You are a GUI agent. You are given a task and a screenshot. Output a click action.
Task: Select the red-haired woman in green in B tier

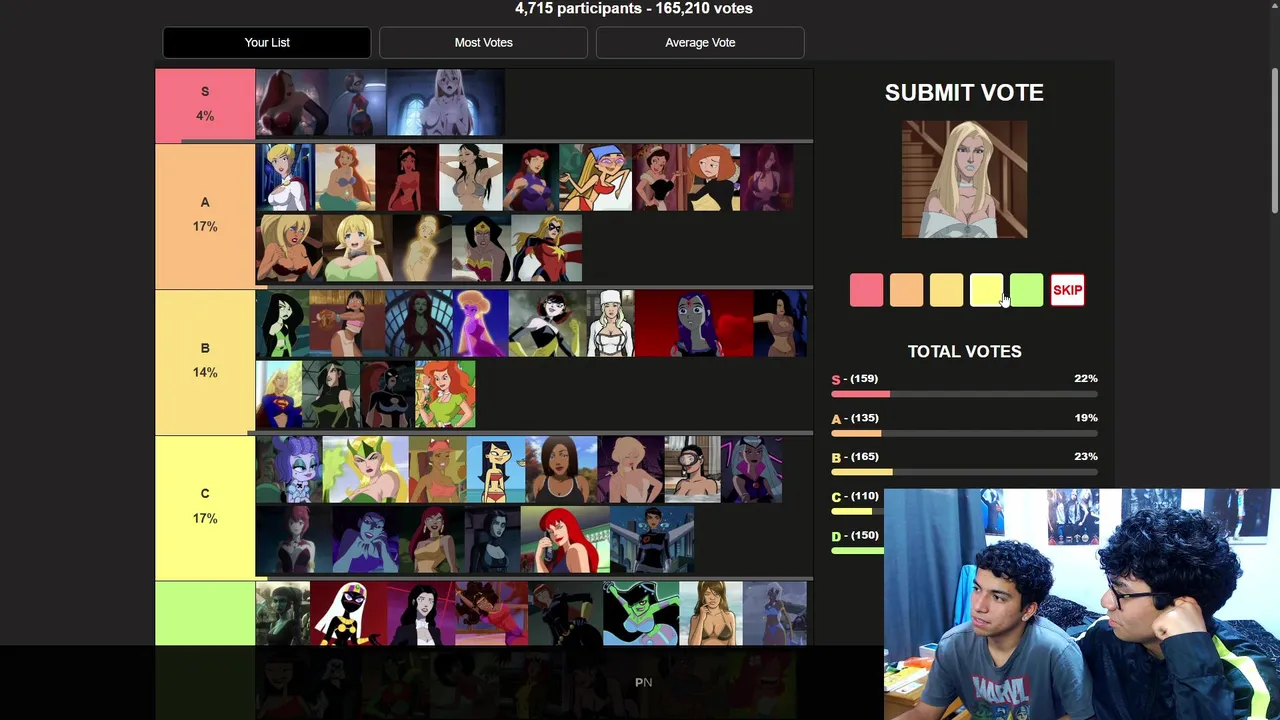(445, 395)
